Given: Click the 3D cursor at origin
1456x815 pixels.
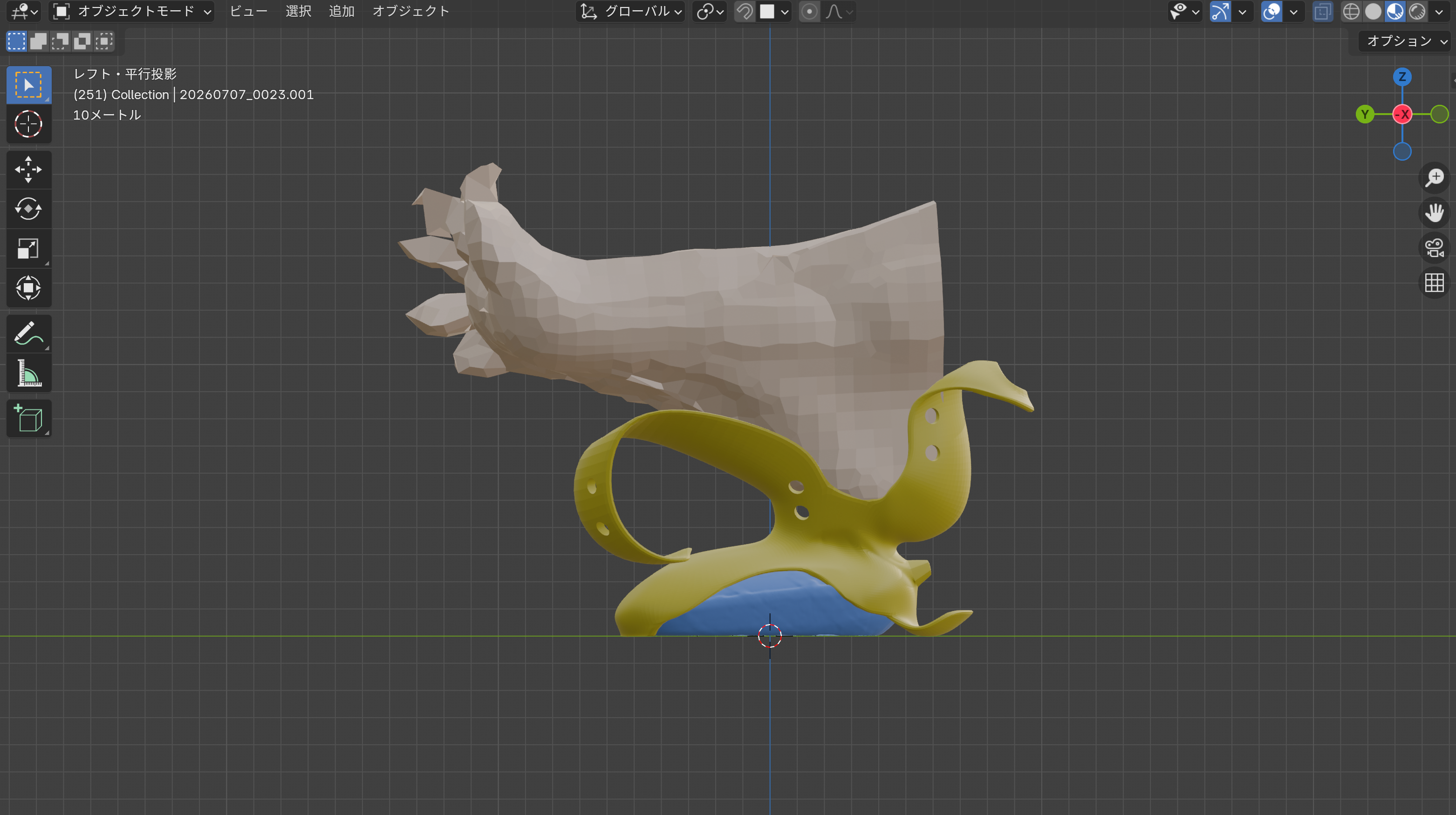Looking at the screenshot, I should (x=770, y=636).
